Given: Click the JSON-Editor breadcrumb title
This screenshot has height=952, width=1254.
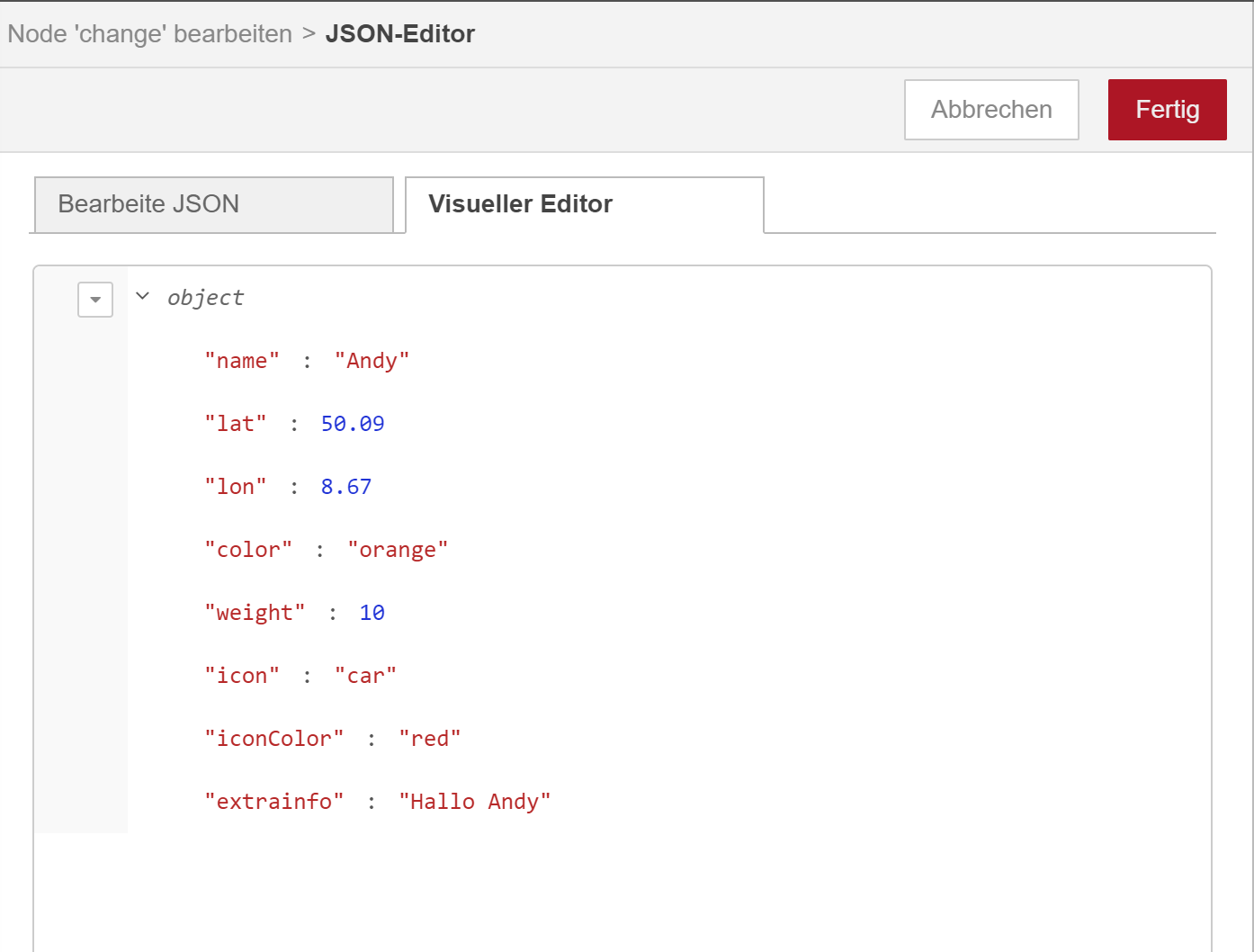Looking at the screenshot, I should (400, 34).
